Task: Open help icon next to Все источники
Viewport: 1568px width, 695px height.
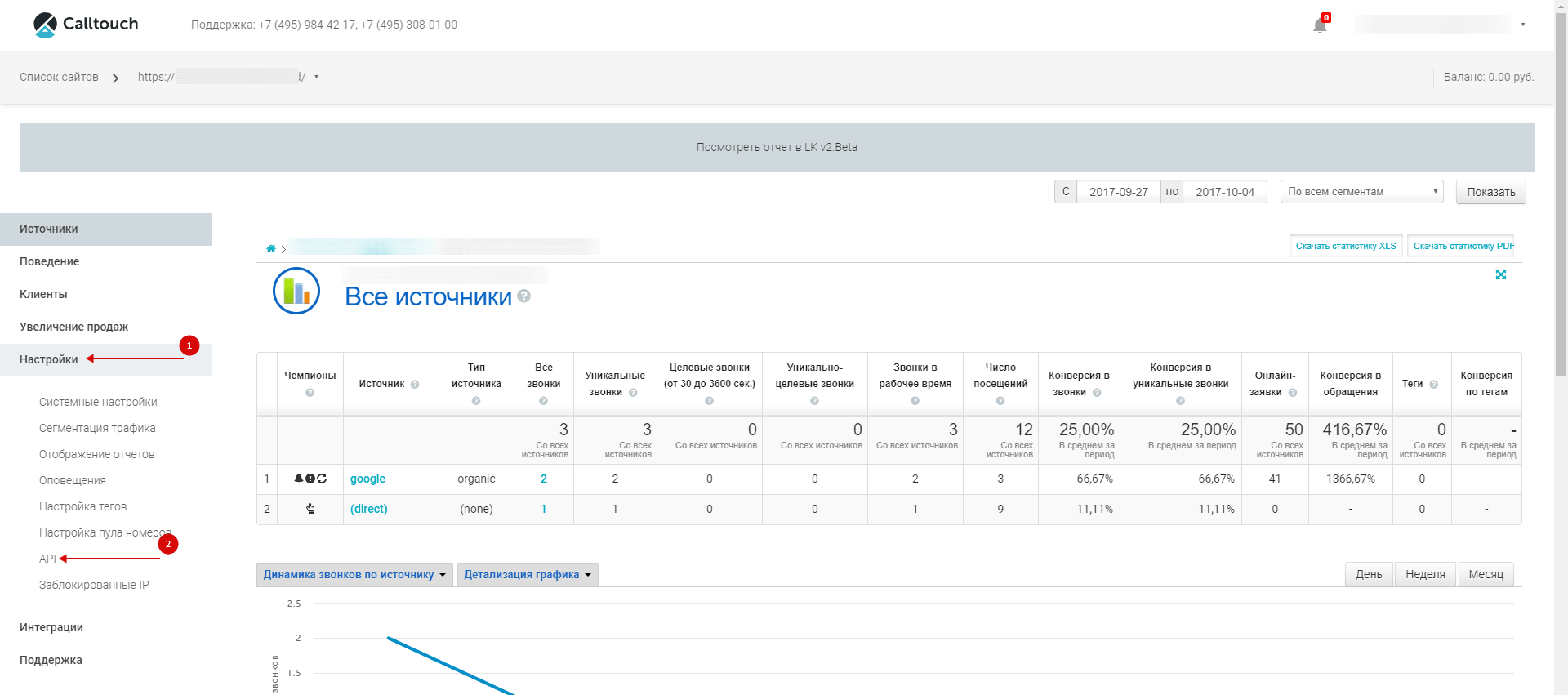Action: tap(524, 296)
